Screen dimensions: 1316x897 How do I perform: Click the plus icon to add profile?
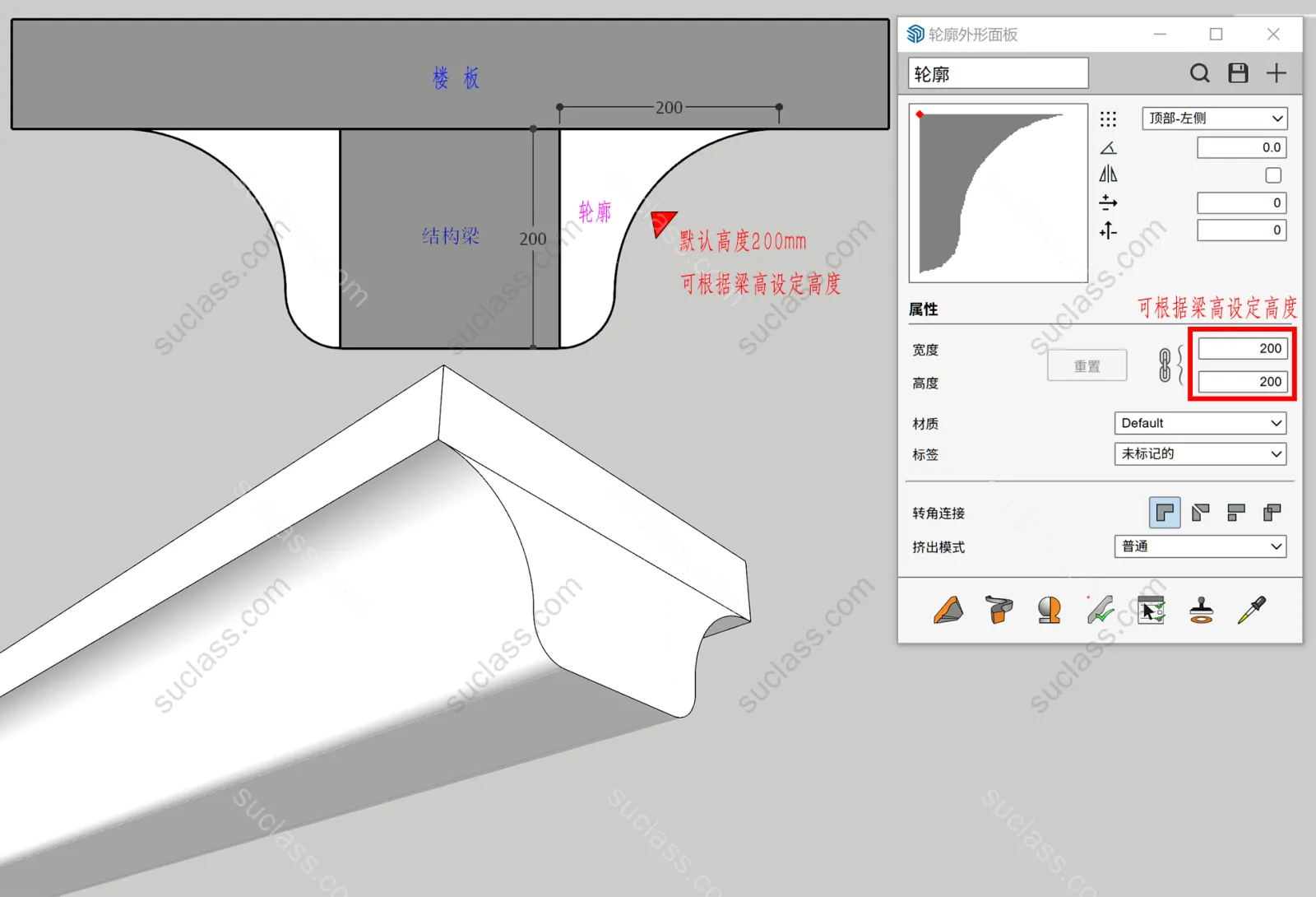[1276, 73]
